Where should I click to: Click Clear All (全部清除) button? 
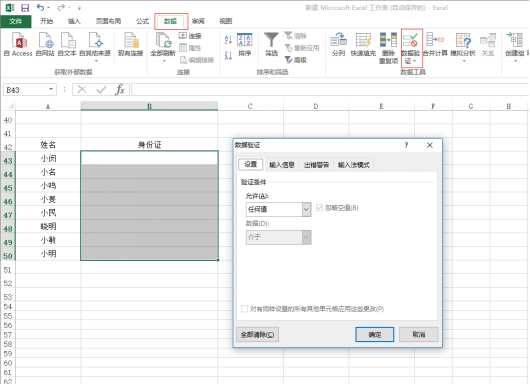(x=257, y=335)
